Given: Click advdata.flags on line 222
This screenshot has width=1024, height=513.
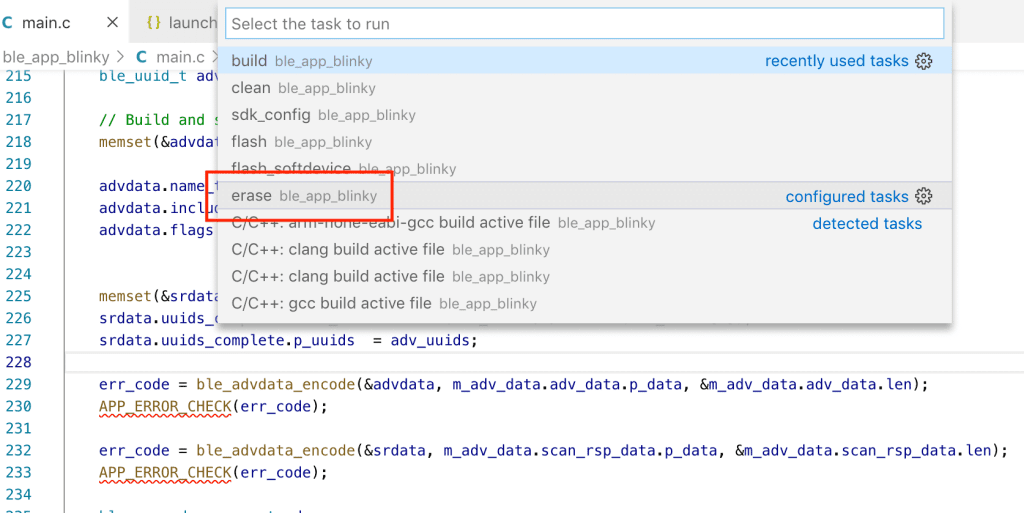Looking at the screenshot, I should tap(156, 230).
